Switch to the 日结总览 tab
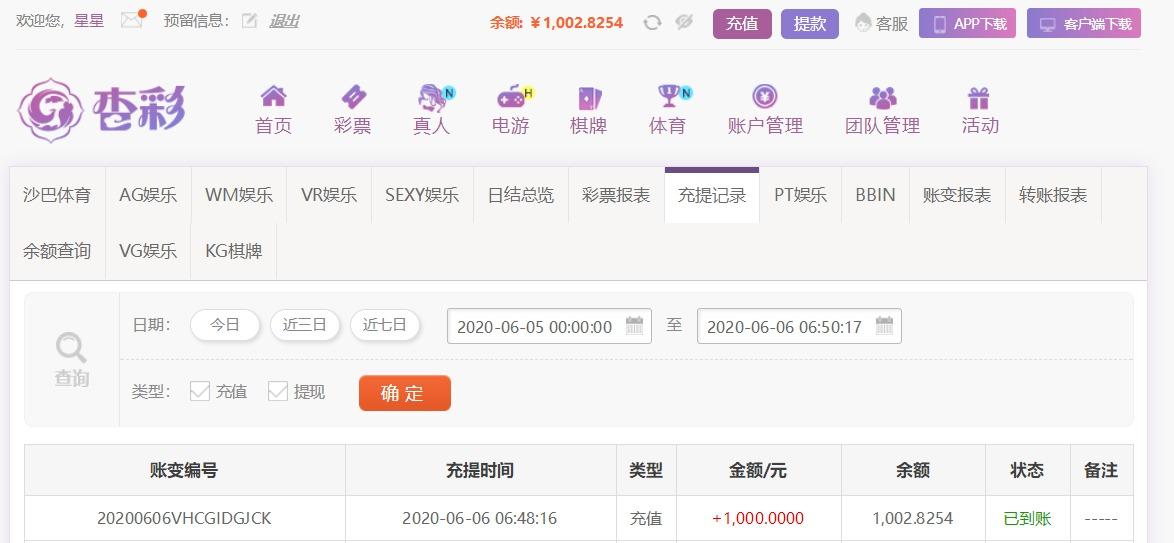This screenshot has width=1174, height=543. click(521, 195)
